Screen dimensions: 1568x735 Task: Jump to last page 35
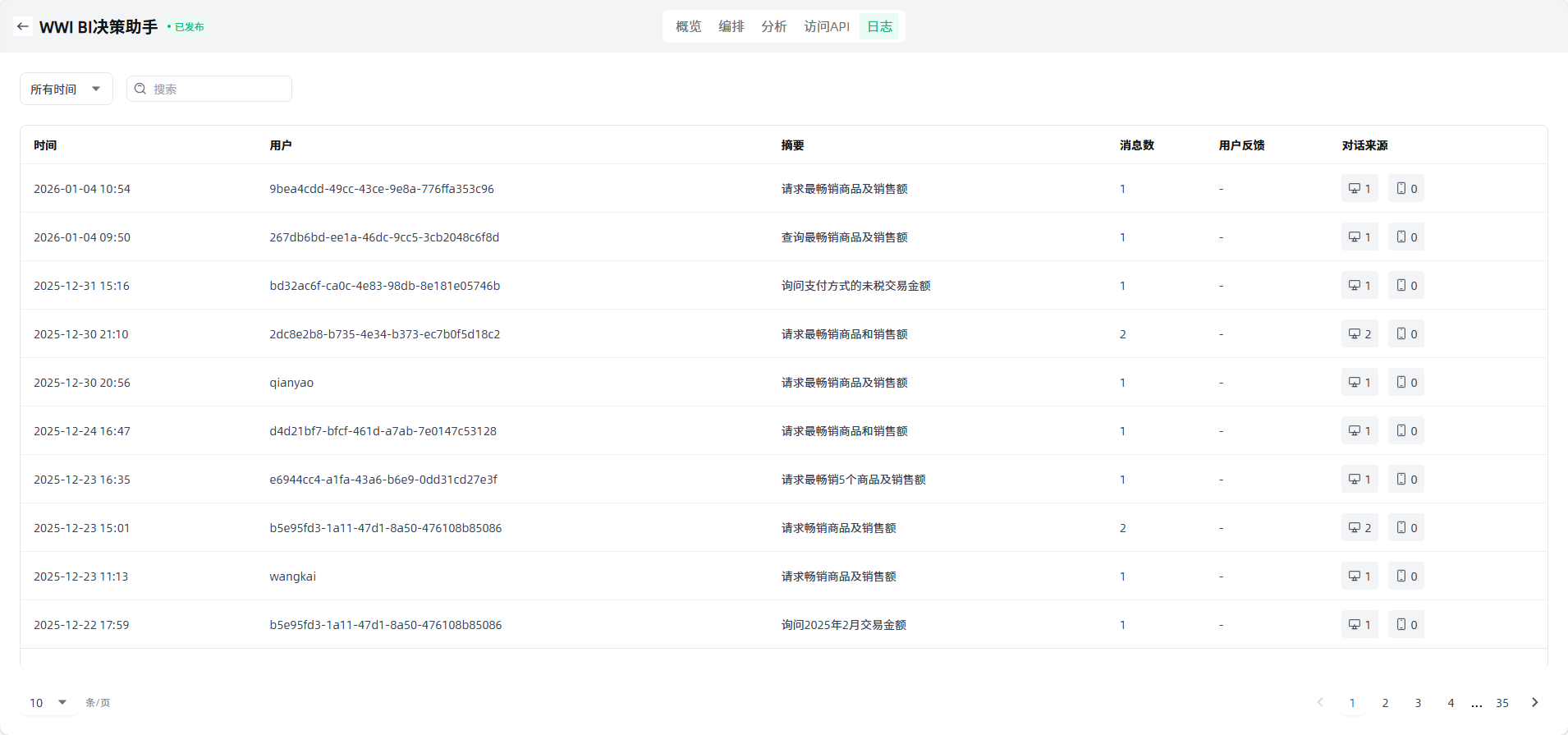[x=1502, y=703]
